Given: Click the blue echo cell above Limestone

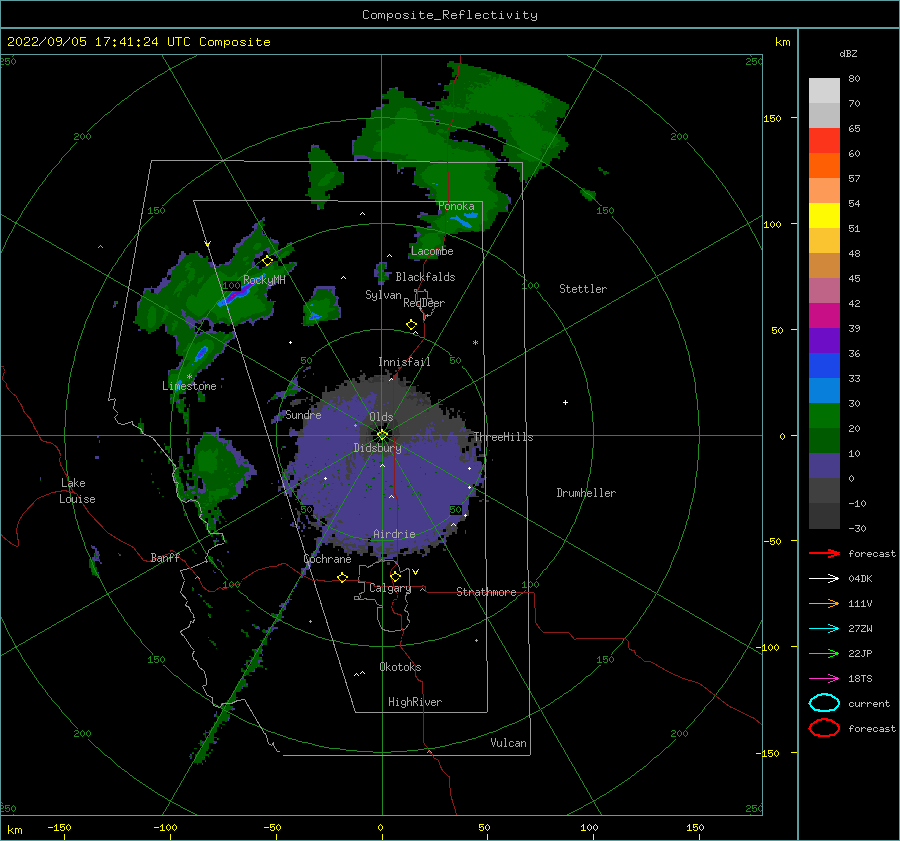Looking at the screenshot, I should pyautogui.click(x=201, y=353).
